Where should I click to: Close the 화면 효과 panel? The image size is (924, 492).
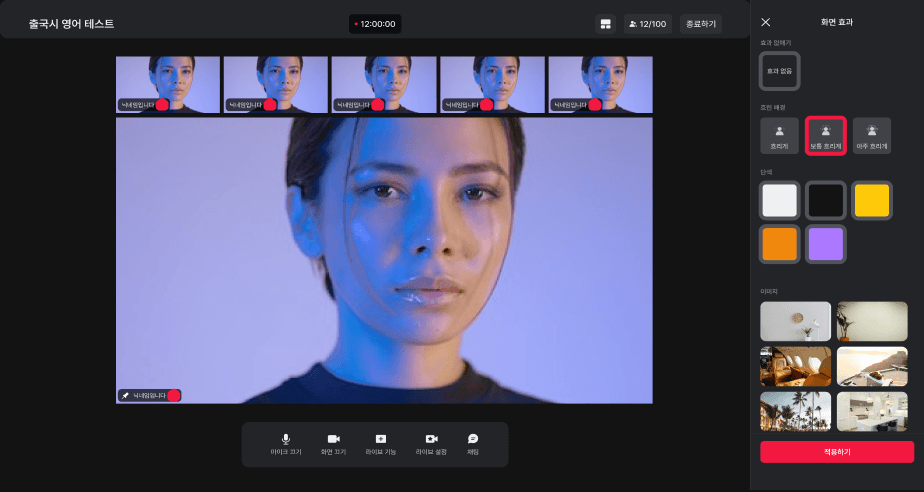(x=766, y=22)
